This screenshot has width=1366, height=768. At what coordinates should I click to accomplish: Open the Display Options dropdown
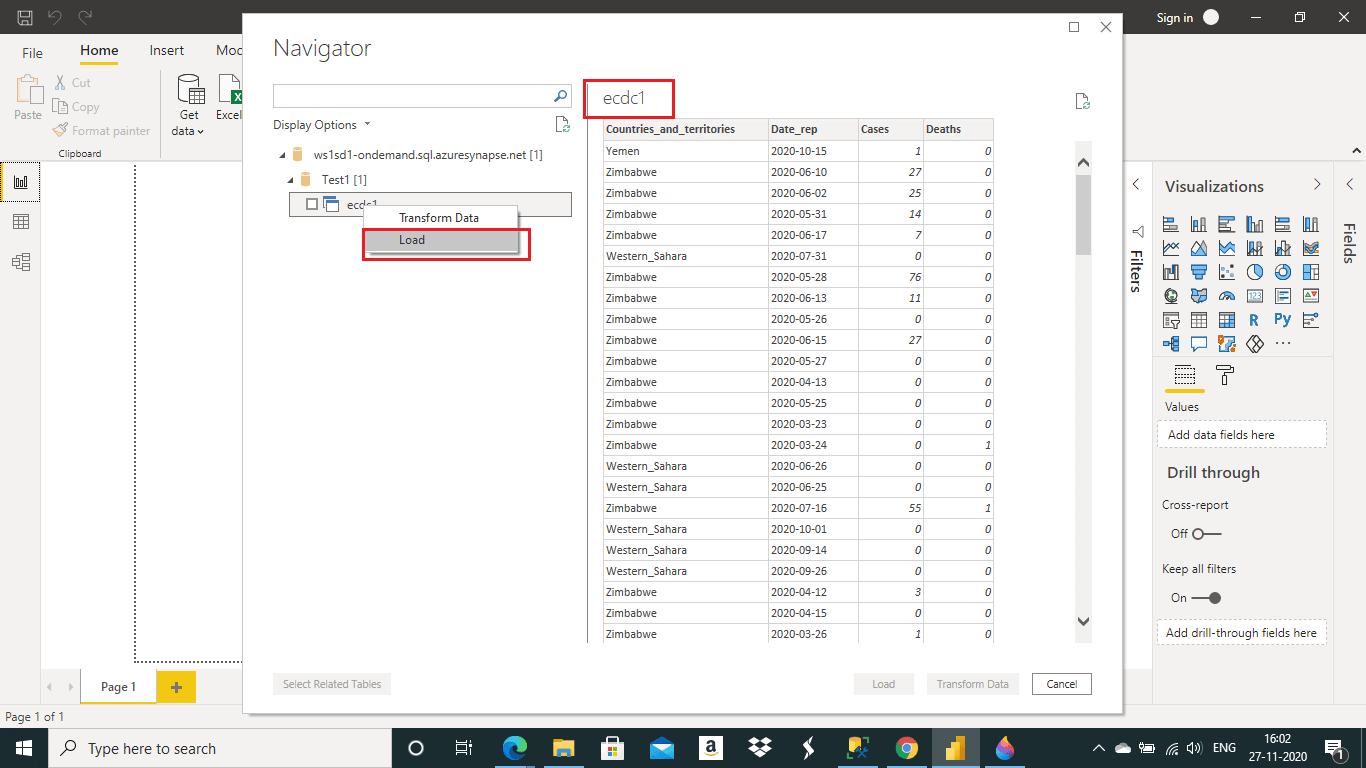(x=322, y=125)
